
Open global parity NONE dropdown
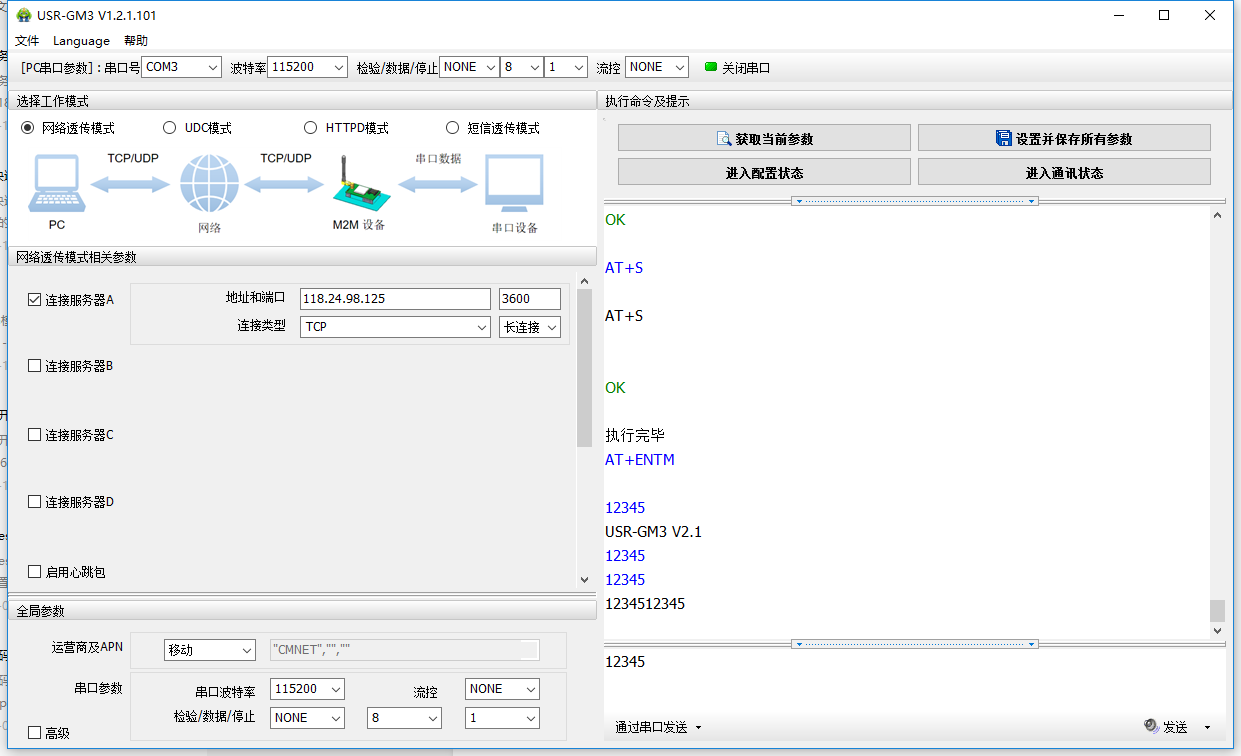(308, 718)
